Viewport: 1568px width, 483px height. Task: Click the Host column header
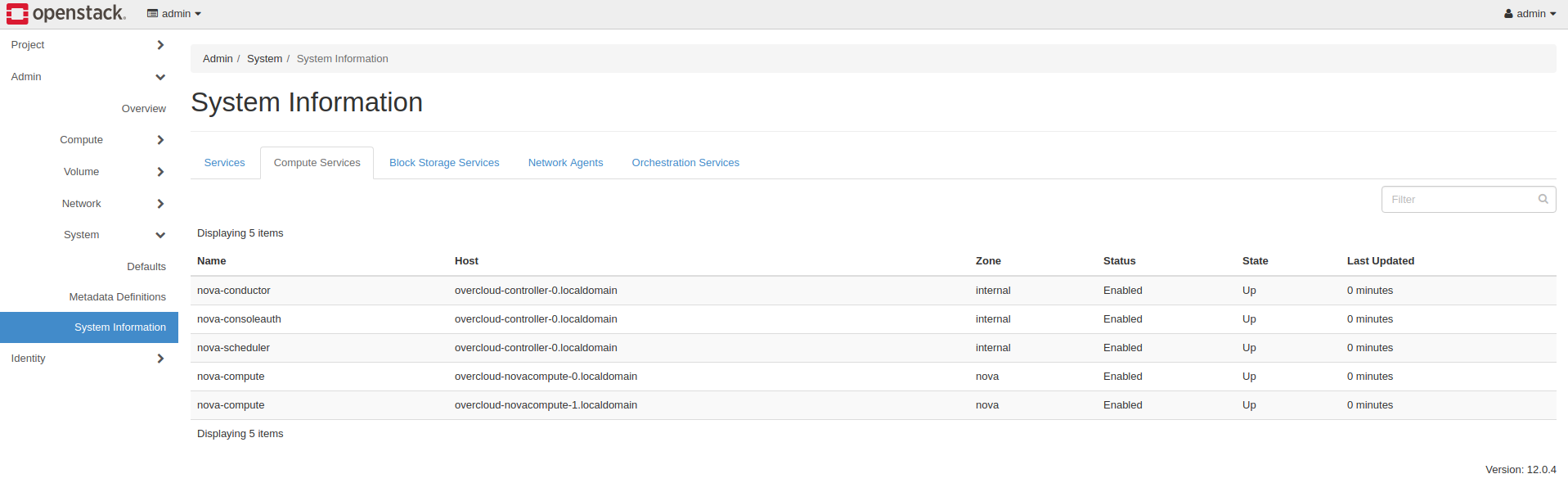click(466, 261)
